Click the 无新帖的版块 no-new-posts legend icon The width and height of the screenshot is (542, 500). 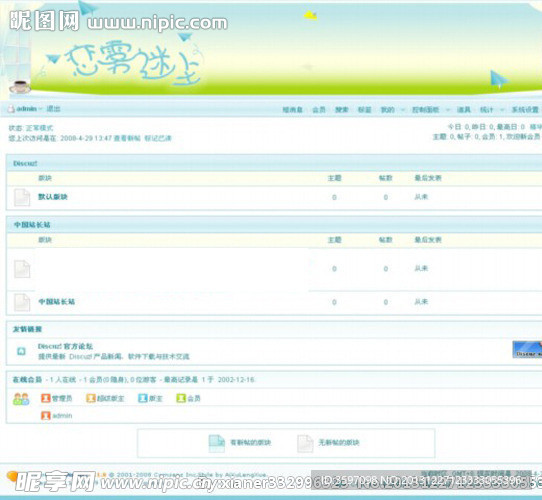pos(305,443)
